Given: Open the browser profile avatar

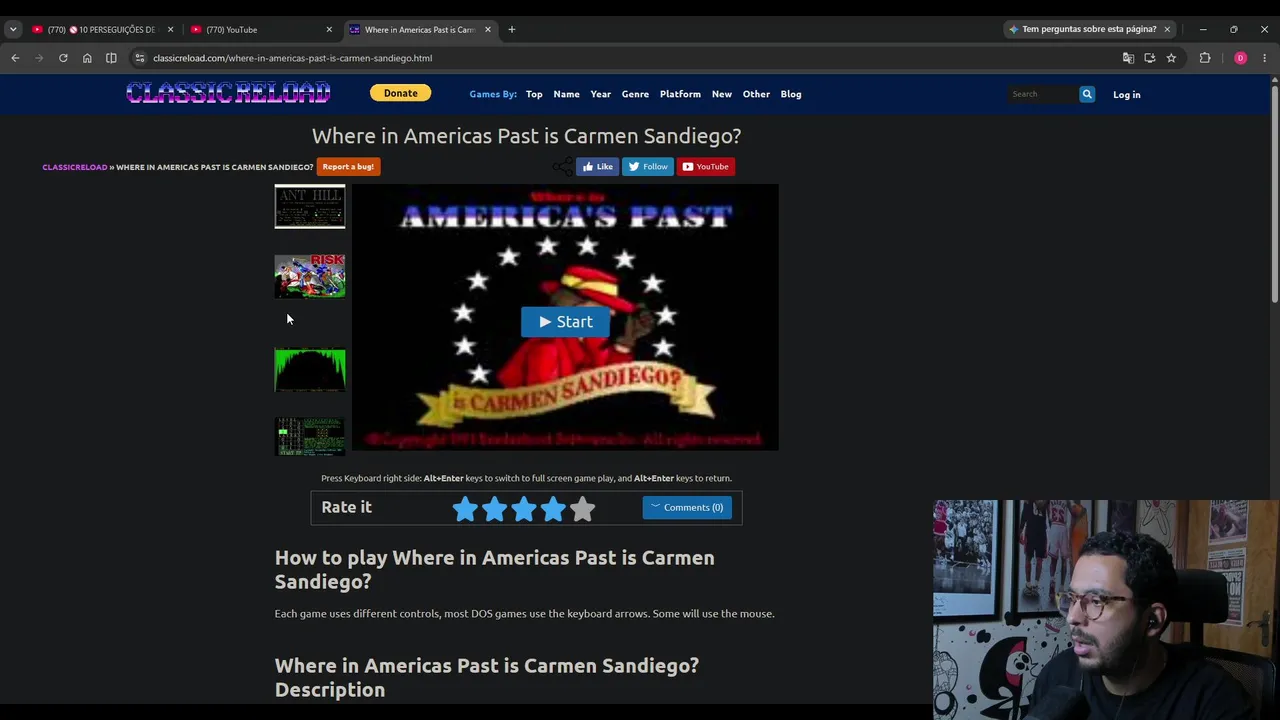Looking at the screenshot, I should click(1240, 58).
